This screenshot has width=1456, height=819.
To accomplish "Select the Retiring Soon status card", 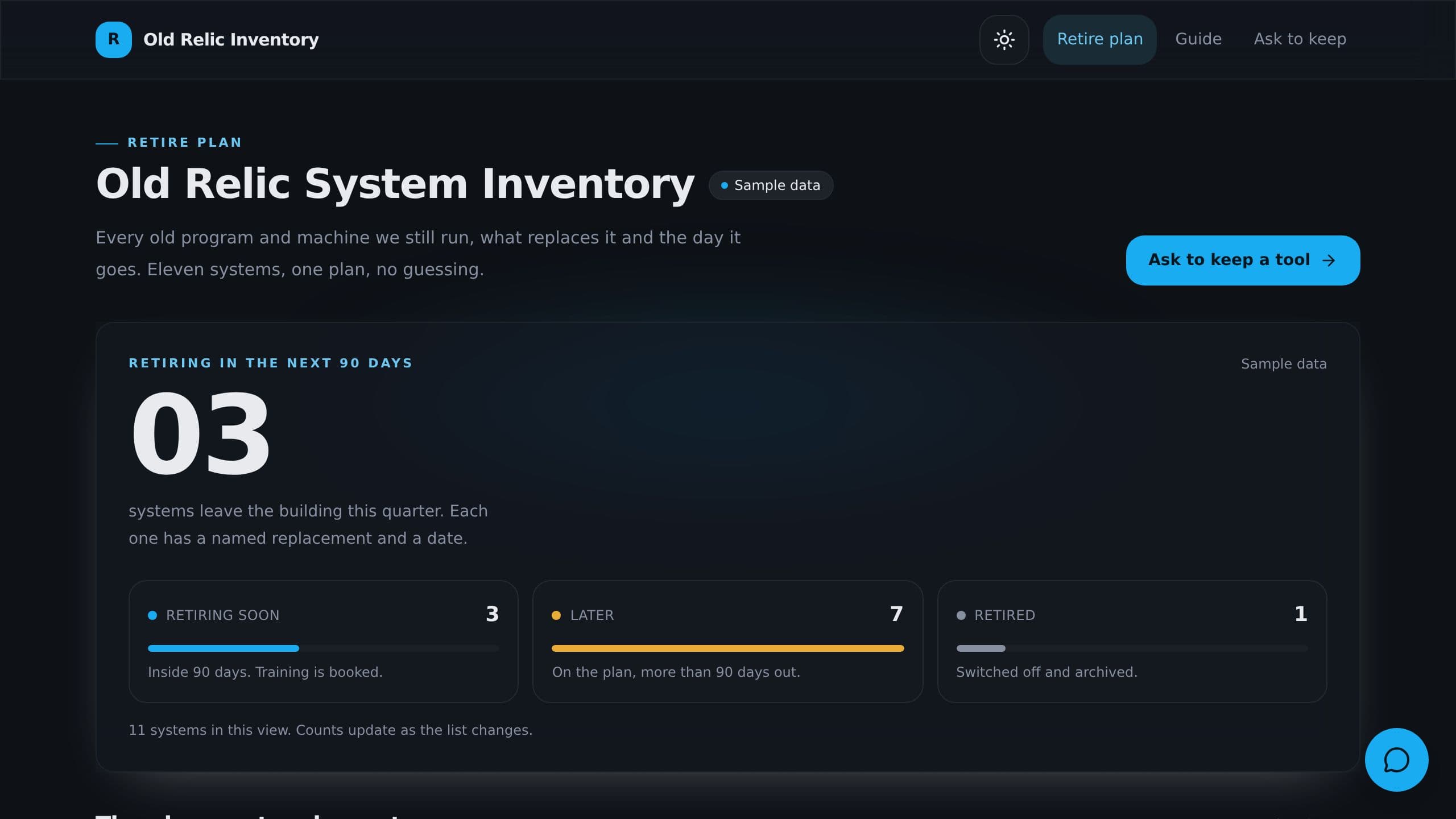I will (x=324, y=641).
